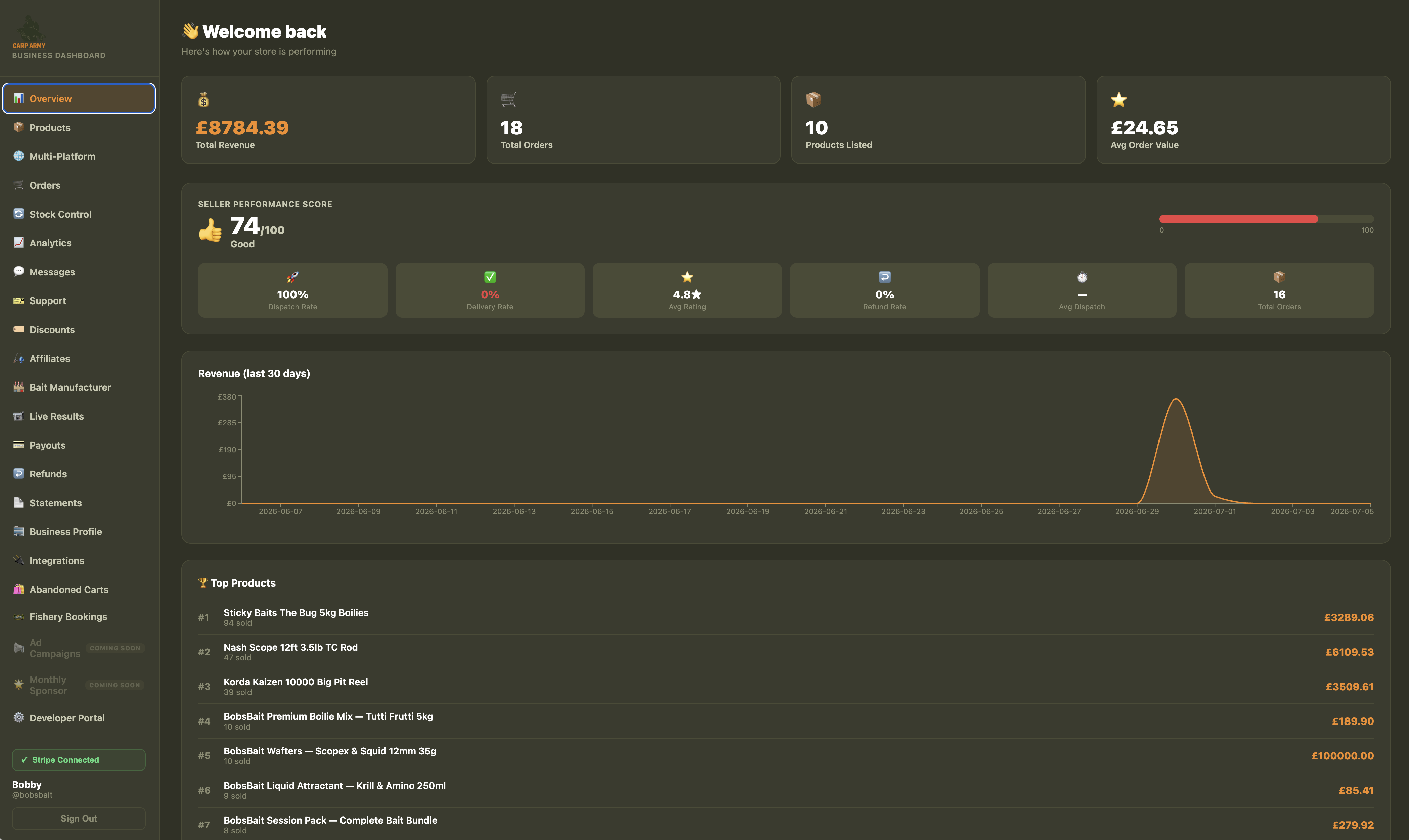Screen dimensions: 1409x840
Task: Open the Products menu item
Action: [x=79, y=127]
